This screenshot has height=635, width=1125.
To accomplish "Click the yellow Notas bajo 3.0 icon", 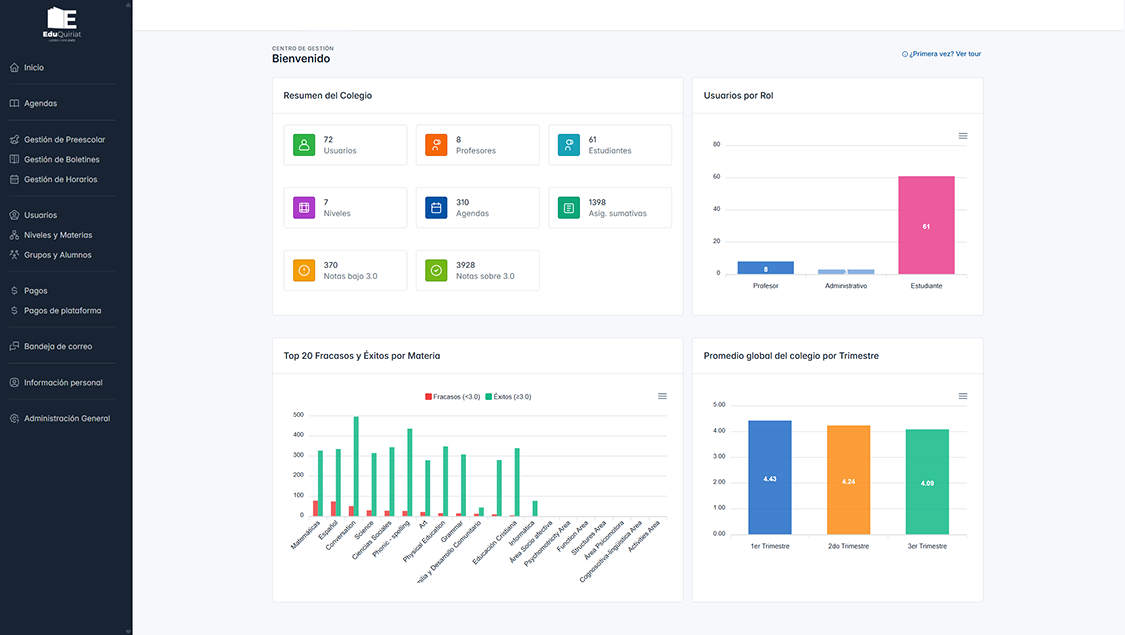I will point(304,271).
